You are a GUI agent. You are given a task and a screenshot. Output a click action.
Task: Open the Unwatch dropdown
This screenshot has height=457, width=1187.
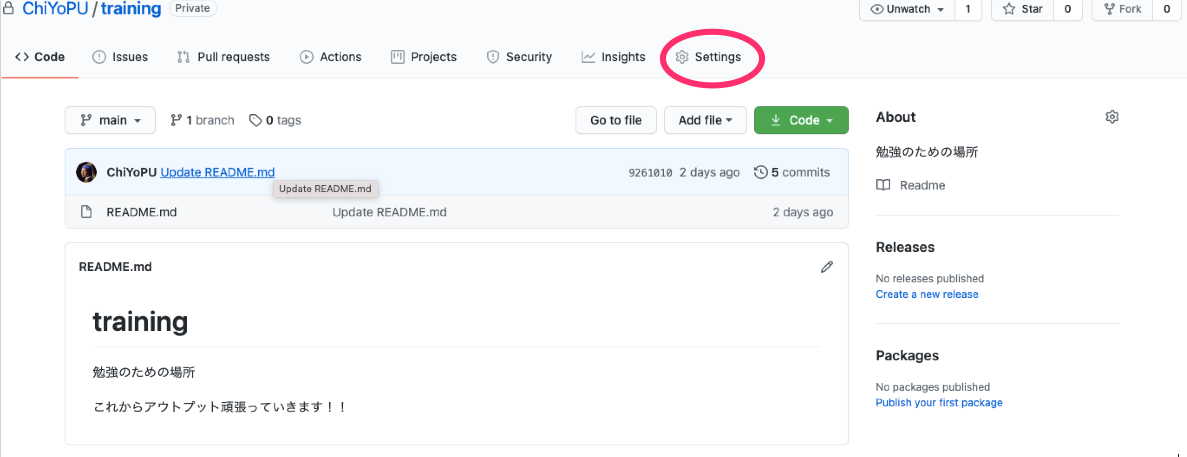click(907, 9)
